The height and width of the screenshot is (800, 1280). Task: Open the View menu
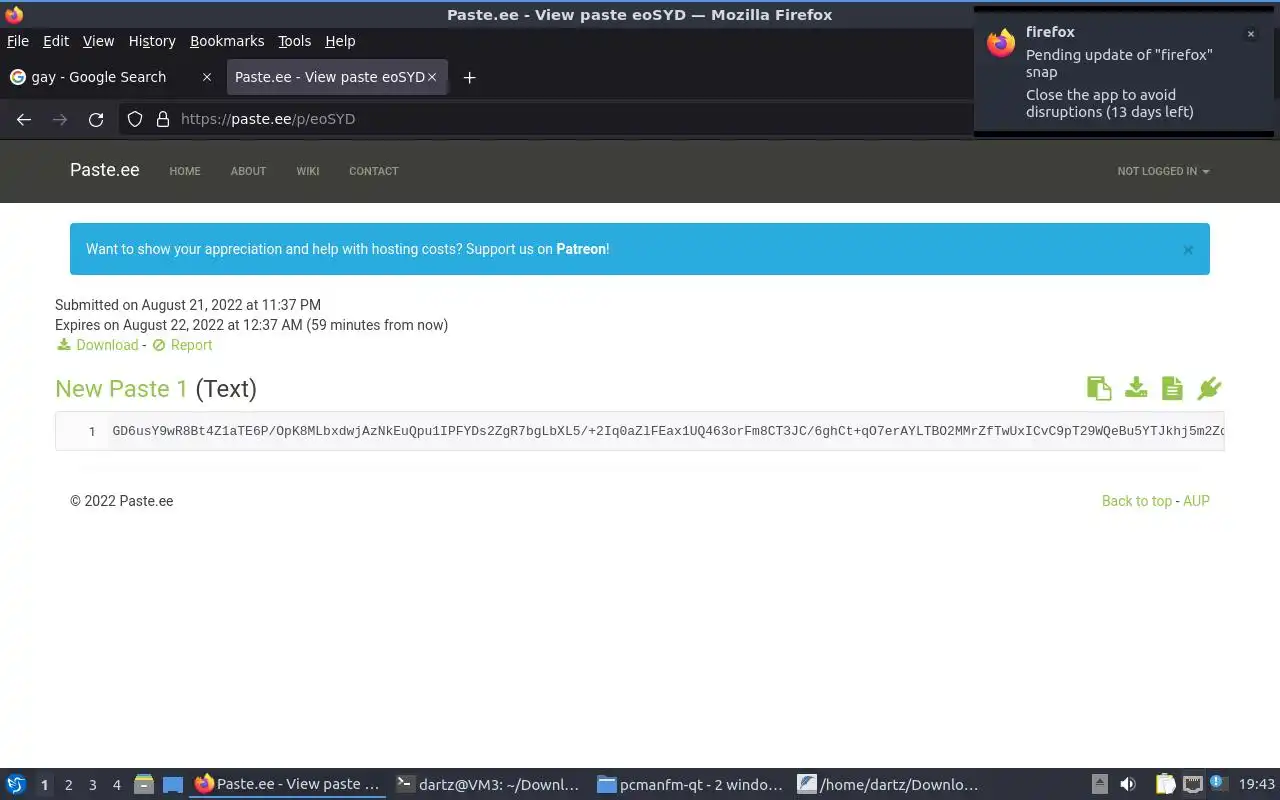(x=98, y=41)
